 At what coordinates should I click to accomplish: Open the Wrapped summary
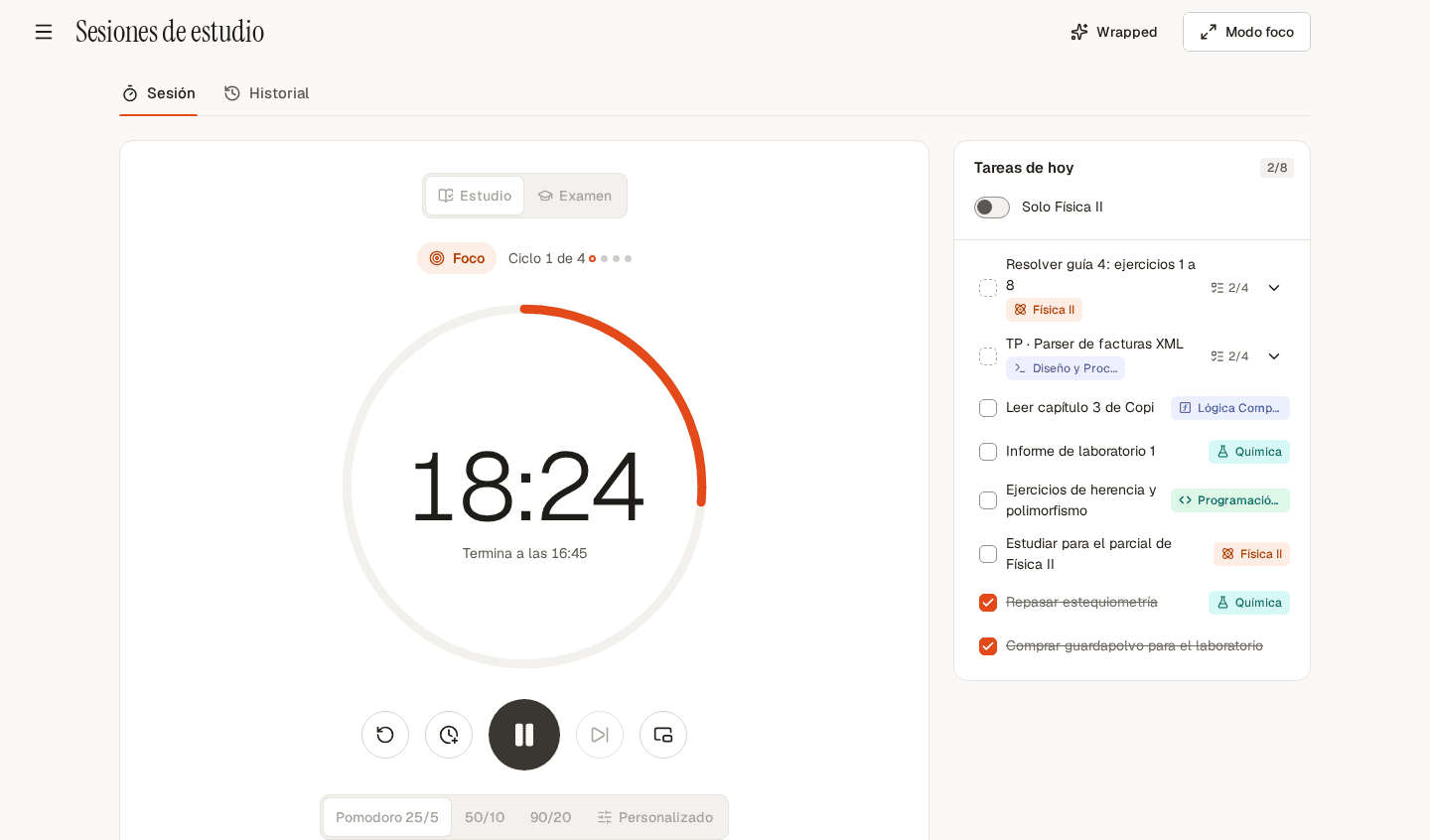point(1114,32)
